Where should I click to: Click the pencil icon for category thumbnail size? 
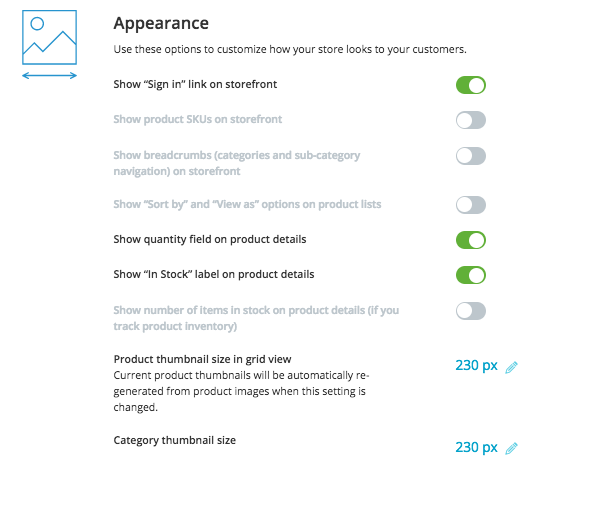tap(511, 448)
